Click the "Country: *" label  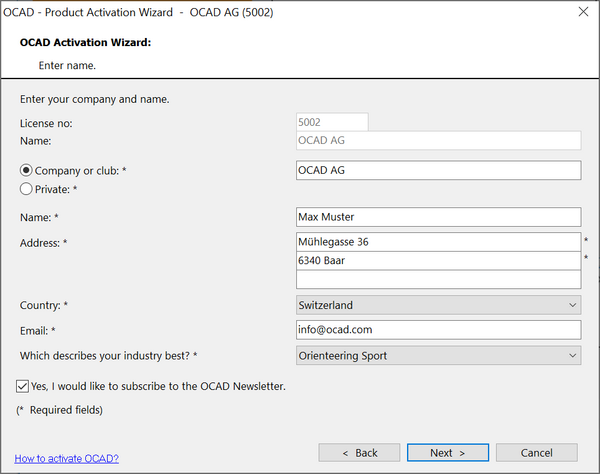[x=44, y=305]
